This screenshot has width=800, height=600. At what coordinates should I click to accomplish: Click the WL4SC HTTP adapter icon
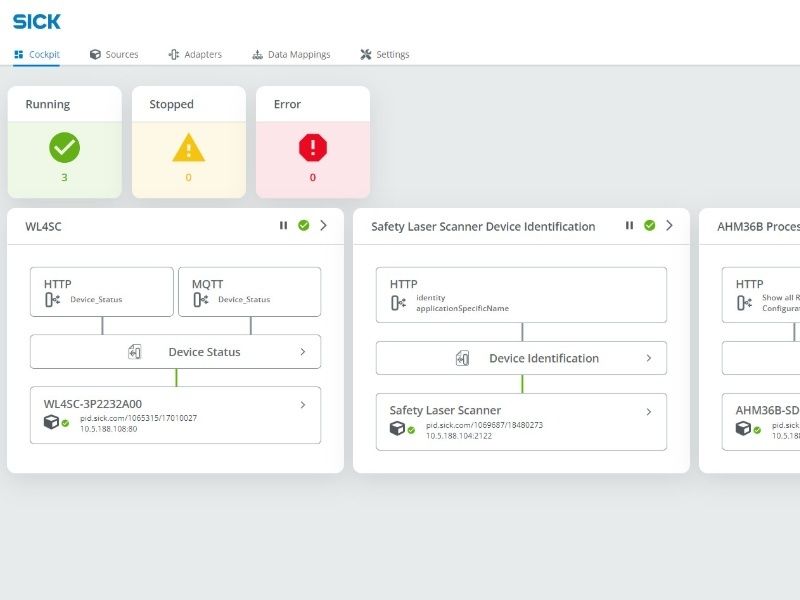pos(53,299)
